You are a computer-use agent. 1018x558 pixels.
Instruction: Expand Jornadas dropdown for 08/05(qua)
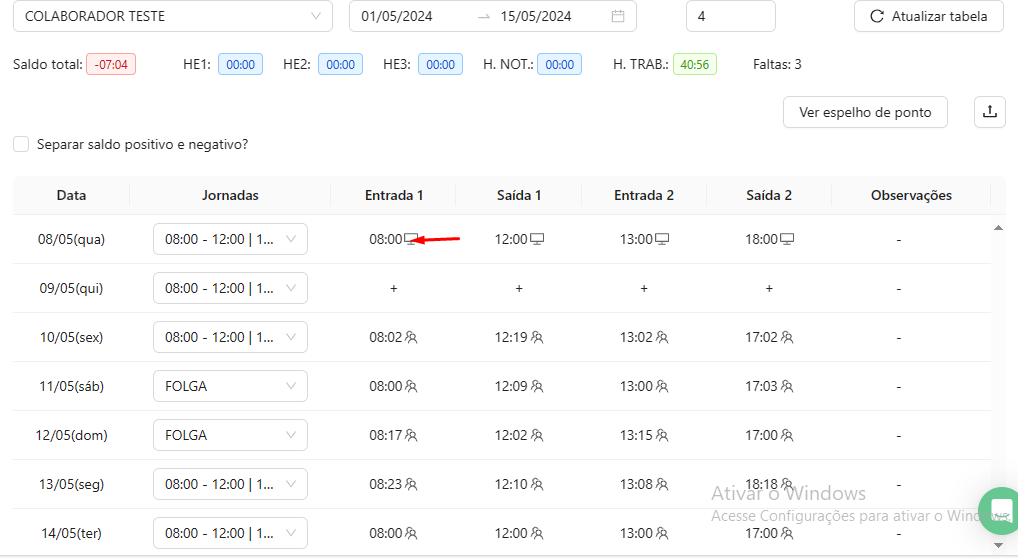coord(230,239)
